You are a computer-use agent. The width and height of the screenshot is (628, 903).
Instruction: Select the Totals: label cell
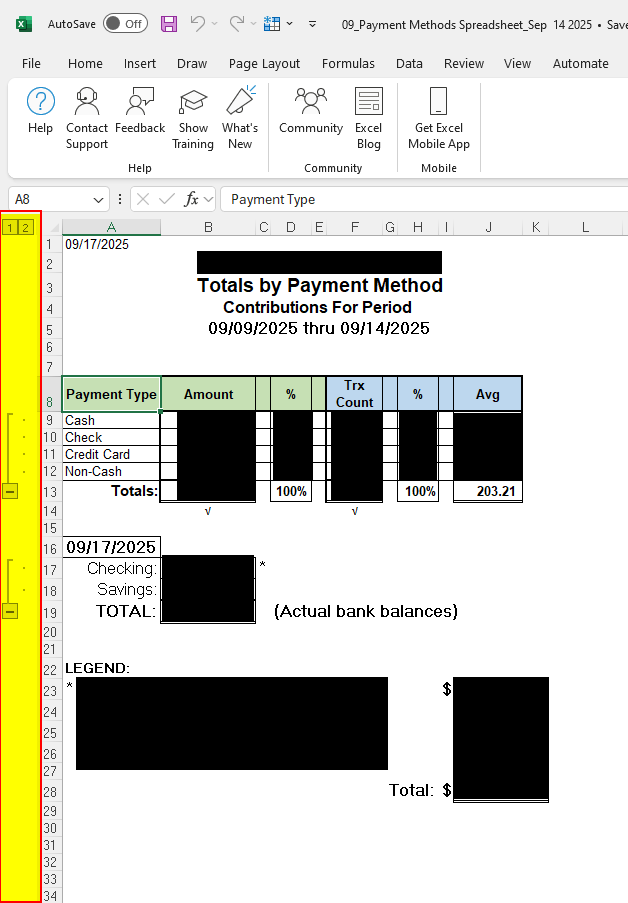pyautogui.click(x=111, y=491)
